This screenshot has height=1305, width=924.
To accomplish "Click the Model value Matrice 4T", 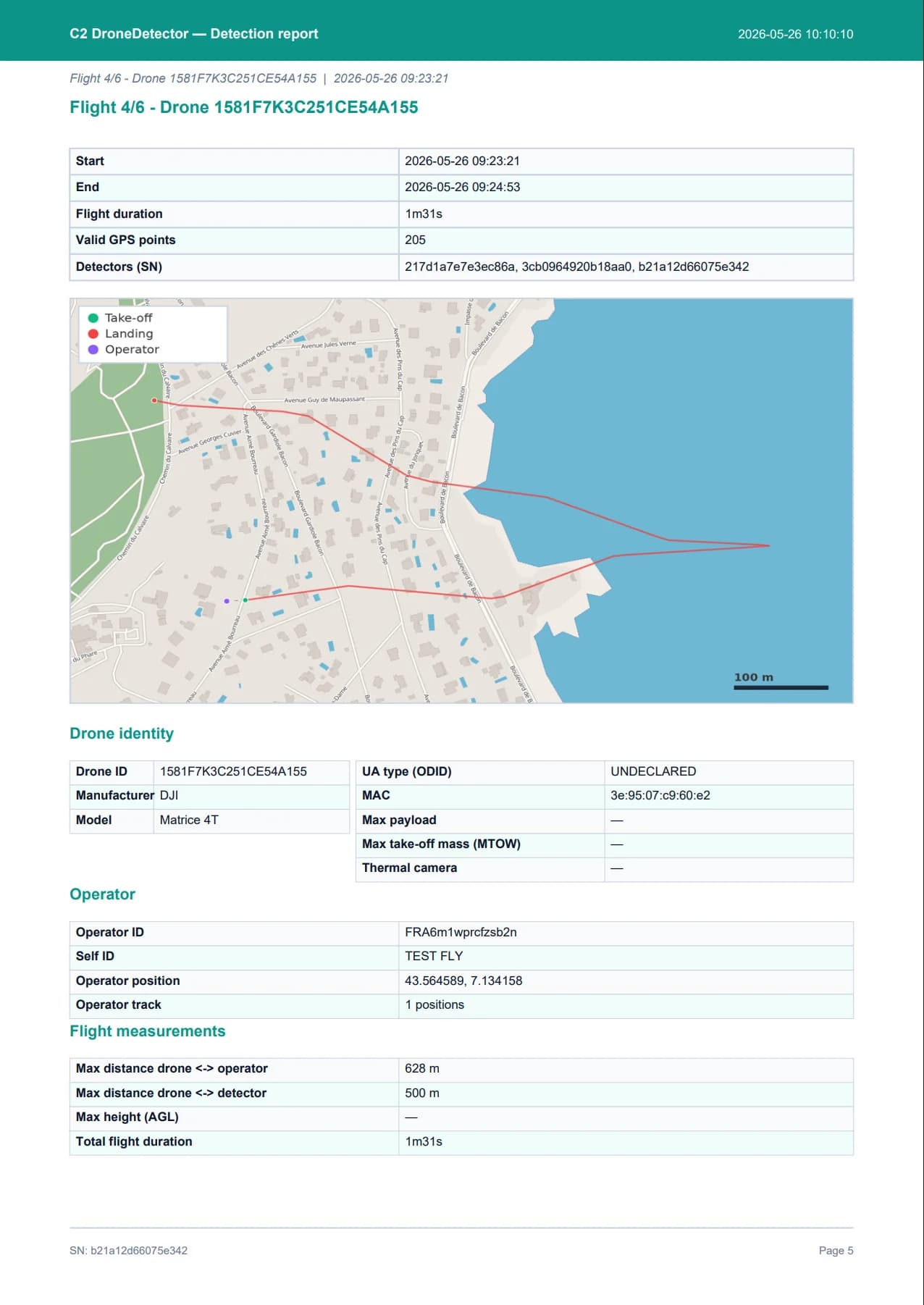I will click(x=189, y=820).
